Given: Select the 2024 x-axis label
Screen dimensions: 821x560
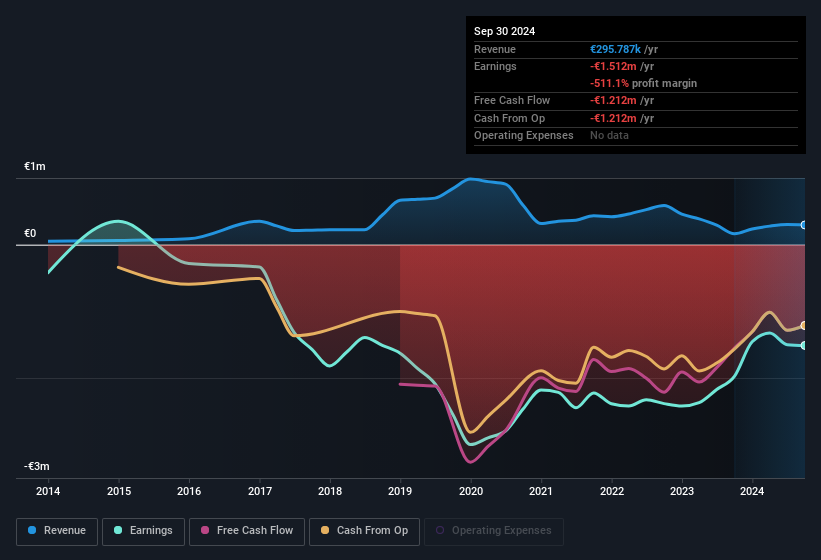Looking at the screenshot, I should point(752,491).
